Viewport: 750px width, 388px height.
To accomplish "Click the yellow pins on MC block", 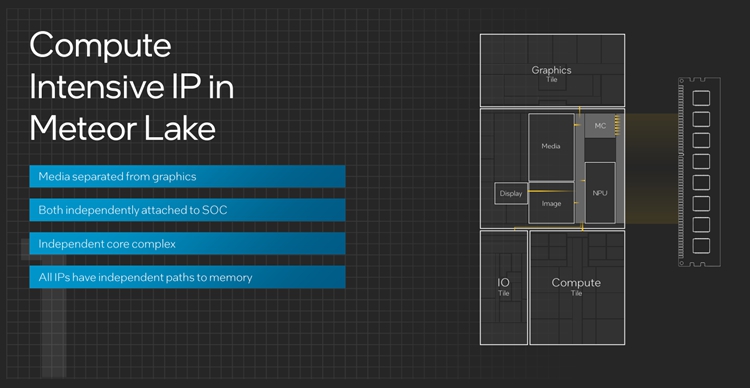I will coord(618,124).
